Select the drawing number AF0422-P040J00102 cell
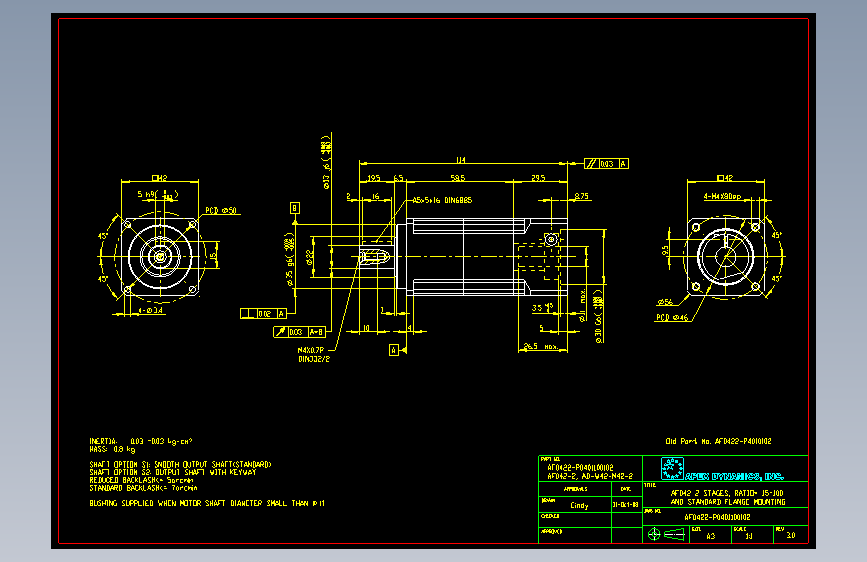This screenshot has height=562, width=867. tap(717, 518)
